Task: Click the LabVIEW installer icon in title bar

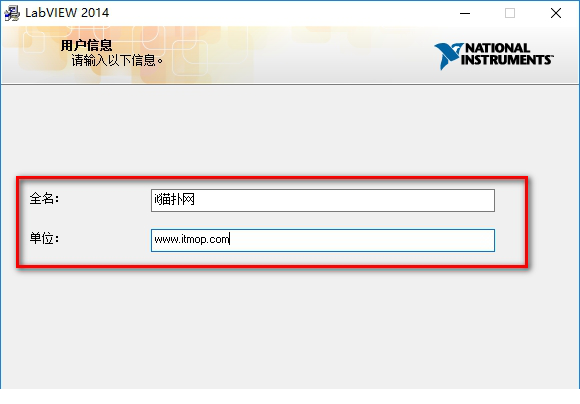Action: tap(11, 13)
